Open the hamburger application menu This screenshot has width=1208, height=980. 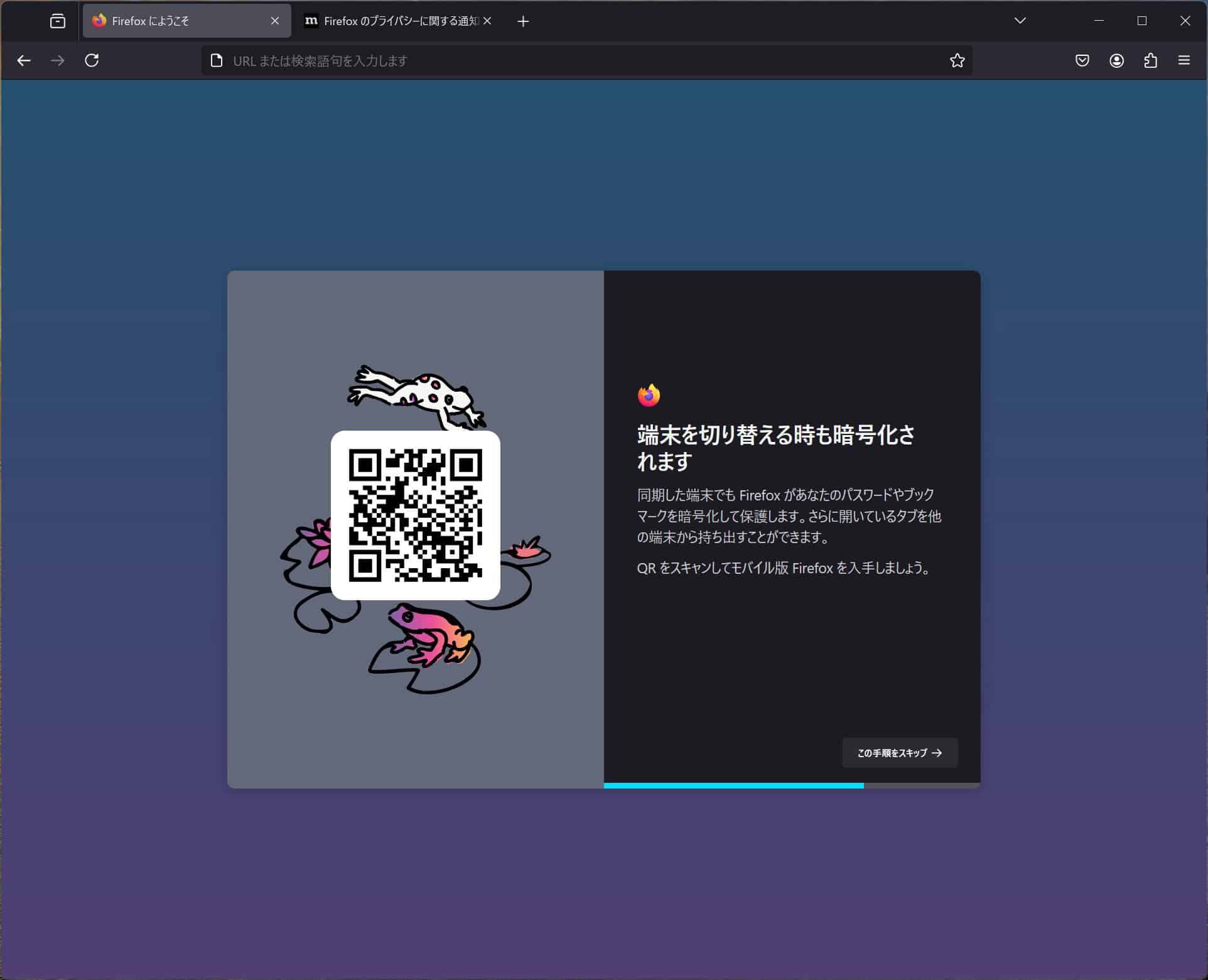coord(1184,60)
